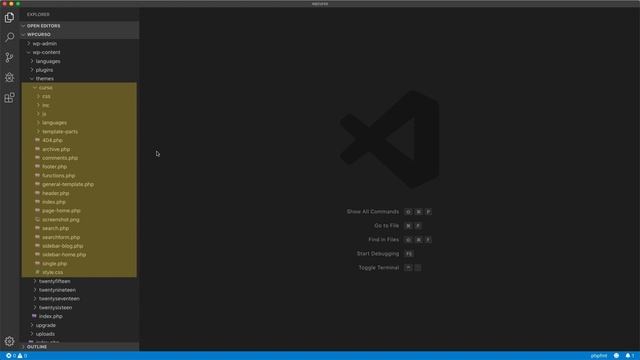The width and height of the screenshot is (640, 360).
Task: Open the screenshot.png file
Action: pyautogui.click(x=80, y=220)
